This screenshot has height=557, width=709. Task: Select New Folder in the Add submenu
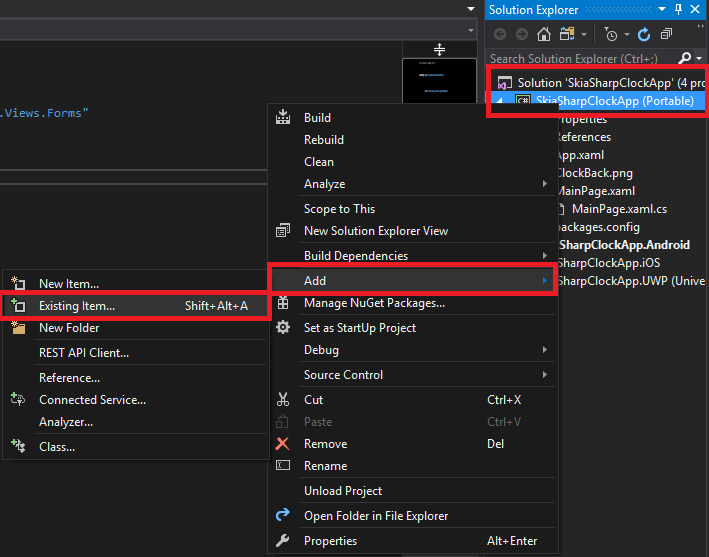click(x=69, y=328)
